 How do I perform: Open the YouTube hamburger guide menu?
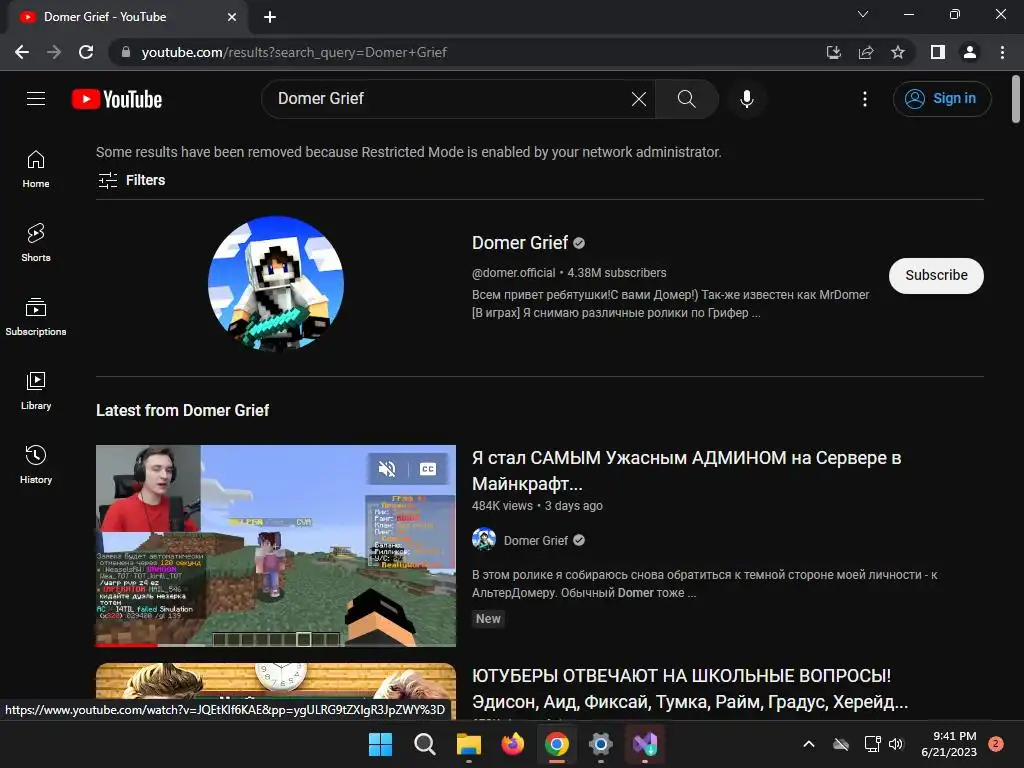[x=36, y=99]
